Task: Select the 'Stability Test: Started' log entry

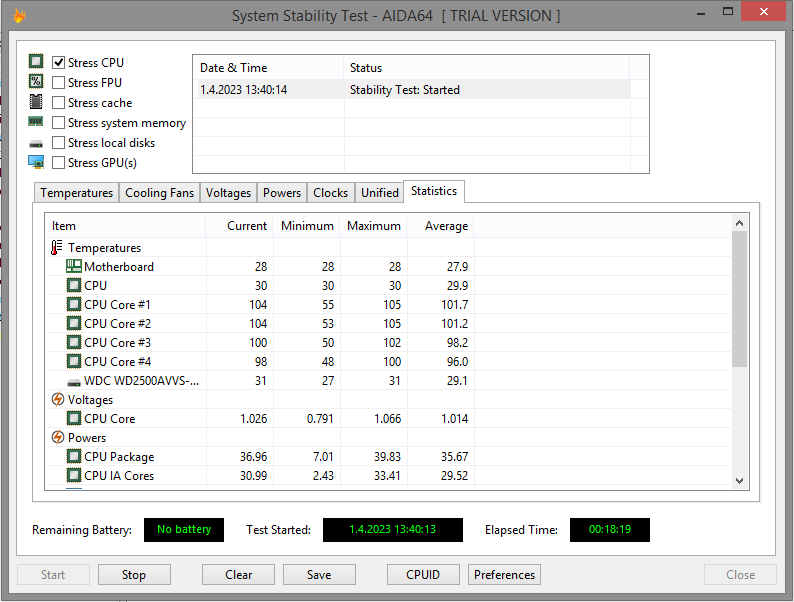Action: tap(405, 90)
